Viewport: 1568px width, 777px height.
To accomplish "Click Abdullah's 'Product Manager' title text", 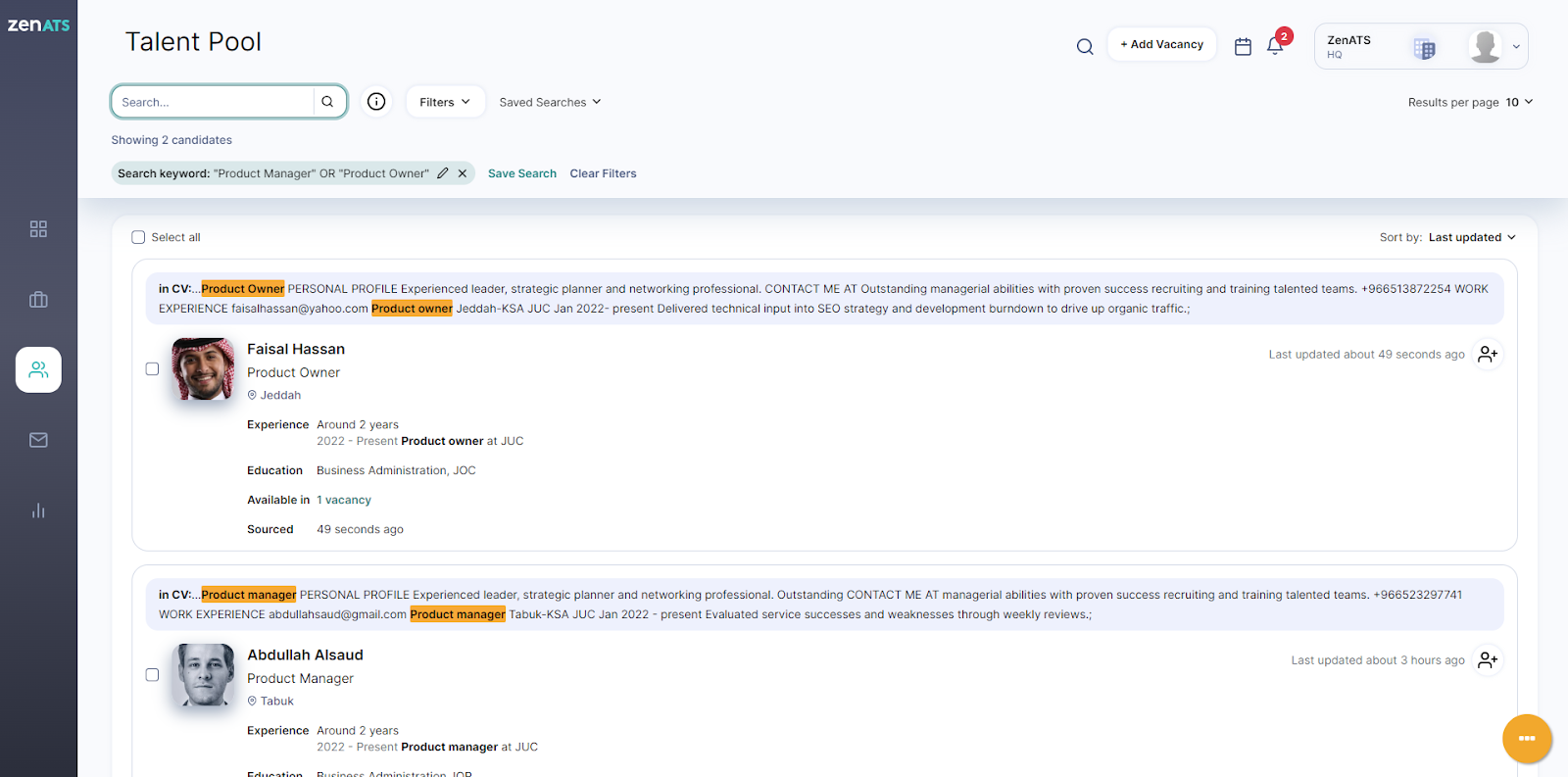I will click(300, 678).
